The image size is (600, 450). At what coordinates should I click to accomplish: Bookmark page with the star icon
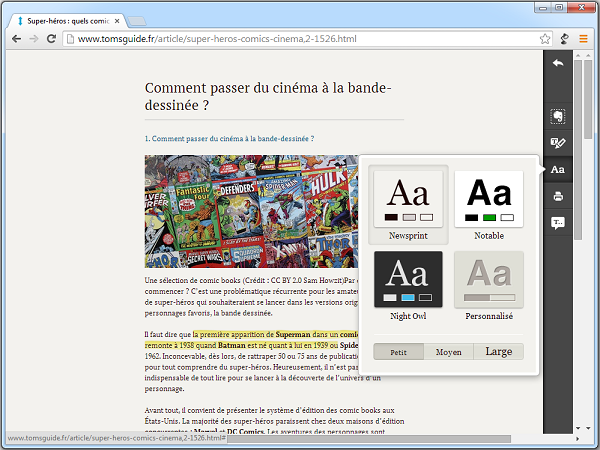[545, 39]
